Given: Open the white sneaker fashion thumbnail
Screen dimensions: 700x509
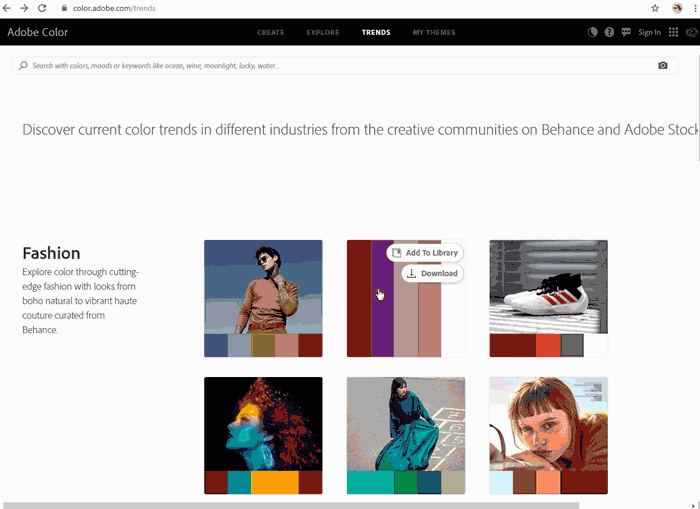Looking at the screenshot, I should 548,287.
